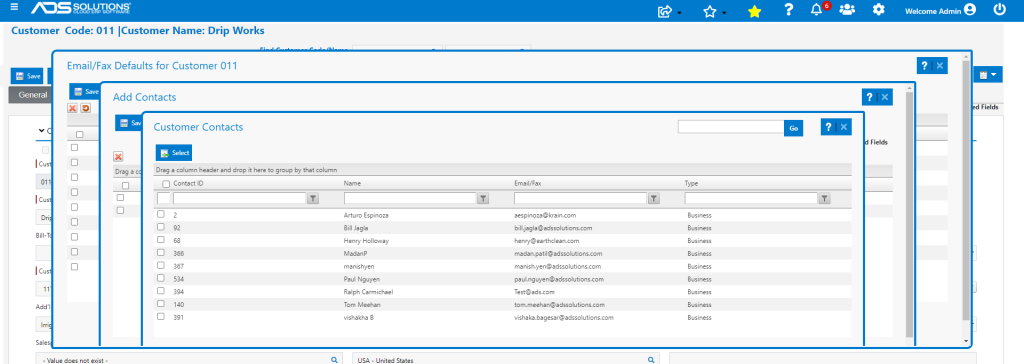Click the Email/Fax filter text box

tap(581, 198)
